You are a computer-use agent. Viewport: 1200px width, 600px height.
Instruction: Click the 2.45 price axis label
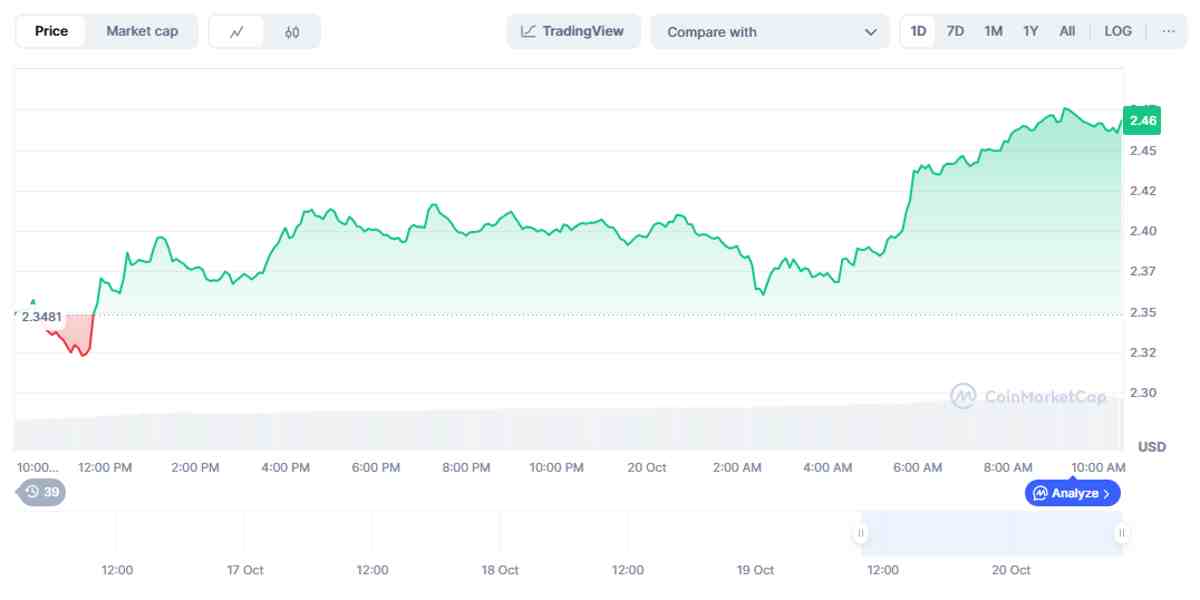pyautogui.click(x=1142, y=151)
